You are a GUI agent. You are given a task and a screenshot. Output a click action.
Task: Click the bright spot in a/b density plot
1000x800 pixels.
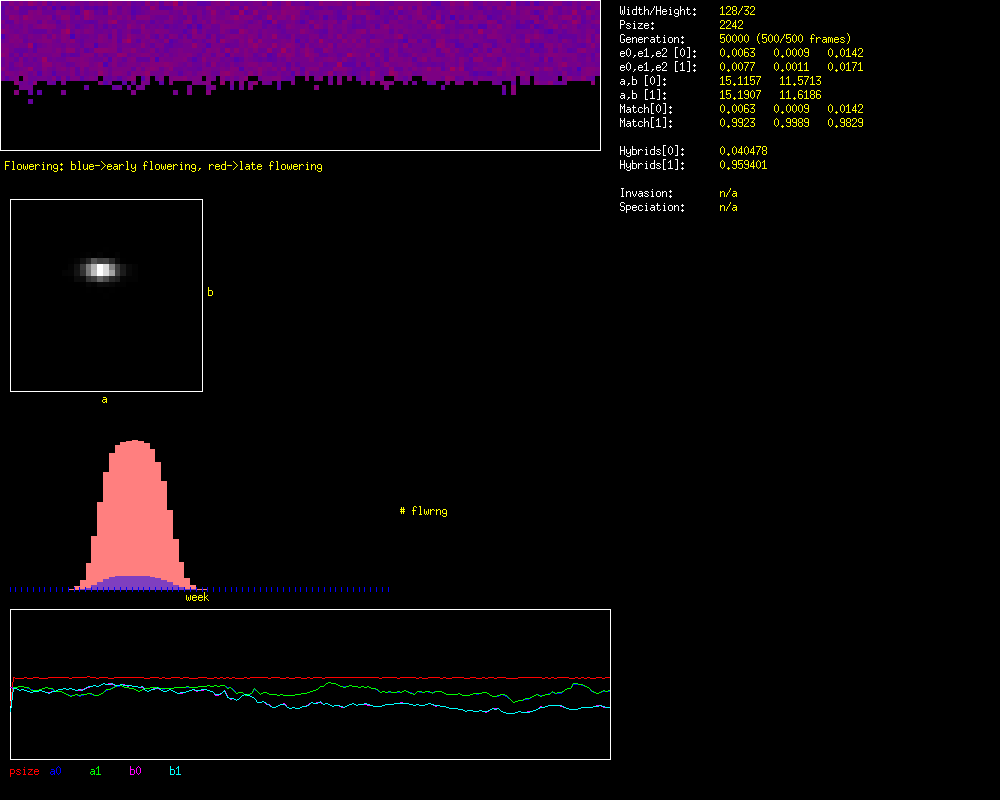pos(100,268)
